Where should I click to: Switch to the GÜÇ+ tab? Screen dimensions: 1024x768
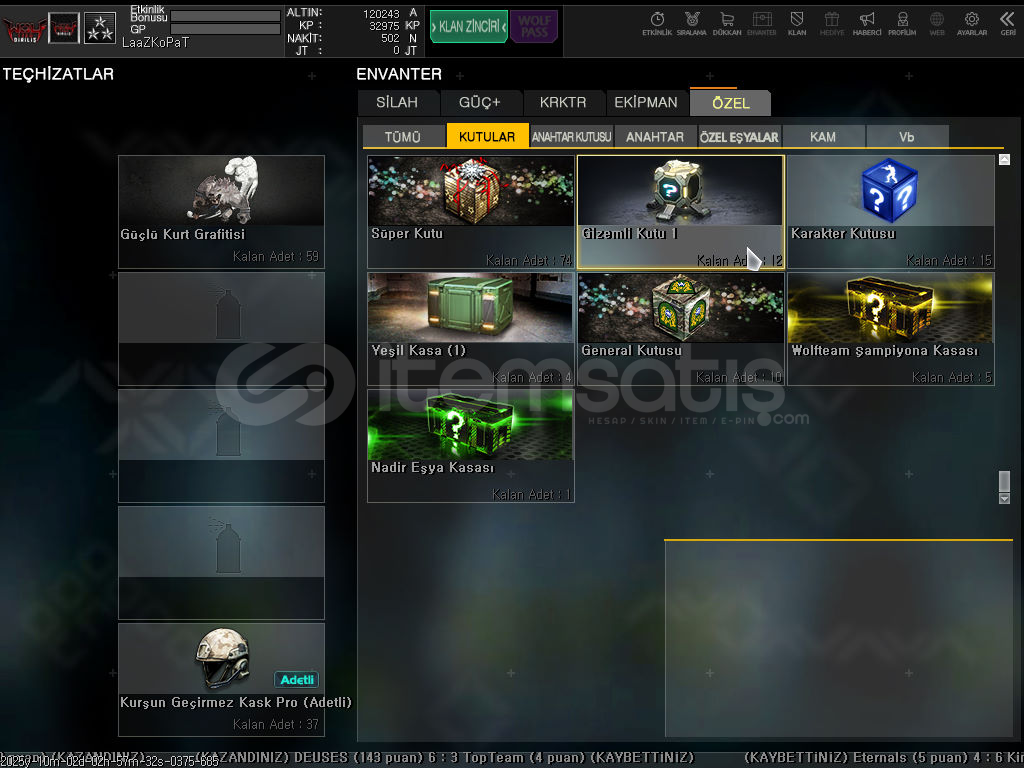pyautogui.click(x=479, y=103)
